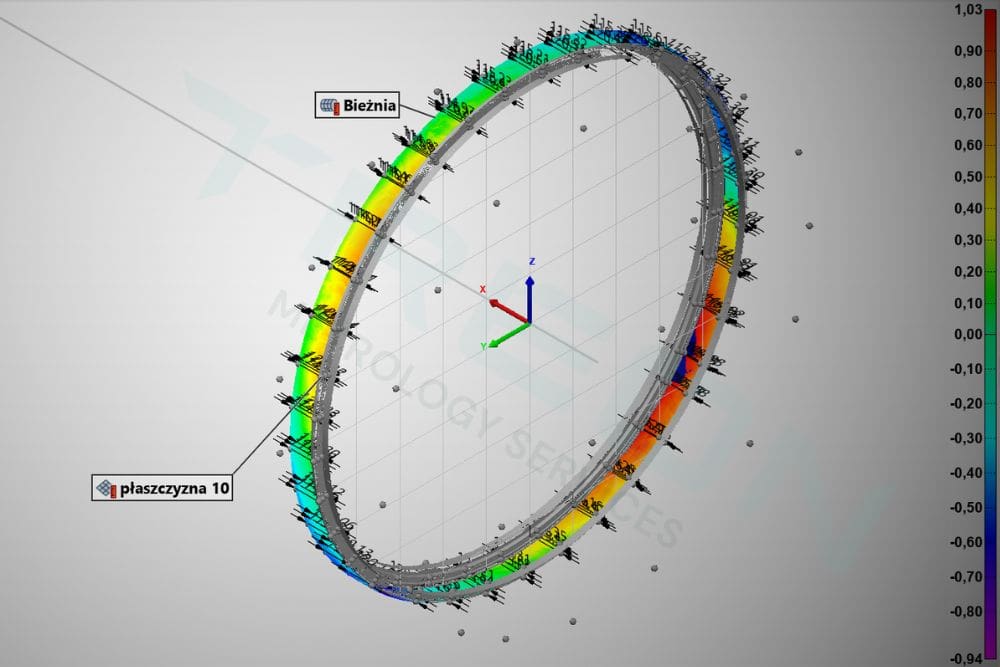Click the 1,03 maximum value on scale
This screenshot has width=1000, height=667.
tap(967, 9)
